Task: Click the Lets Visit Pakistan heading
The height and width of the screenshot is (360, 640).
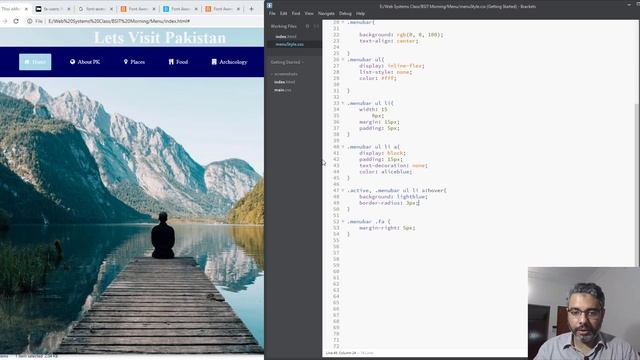Action: click(160, 38)
